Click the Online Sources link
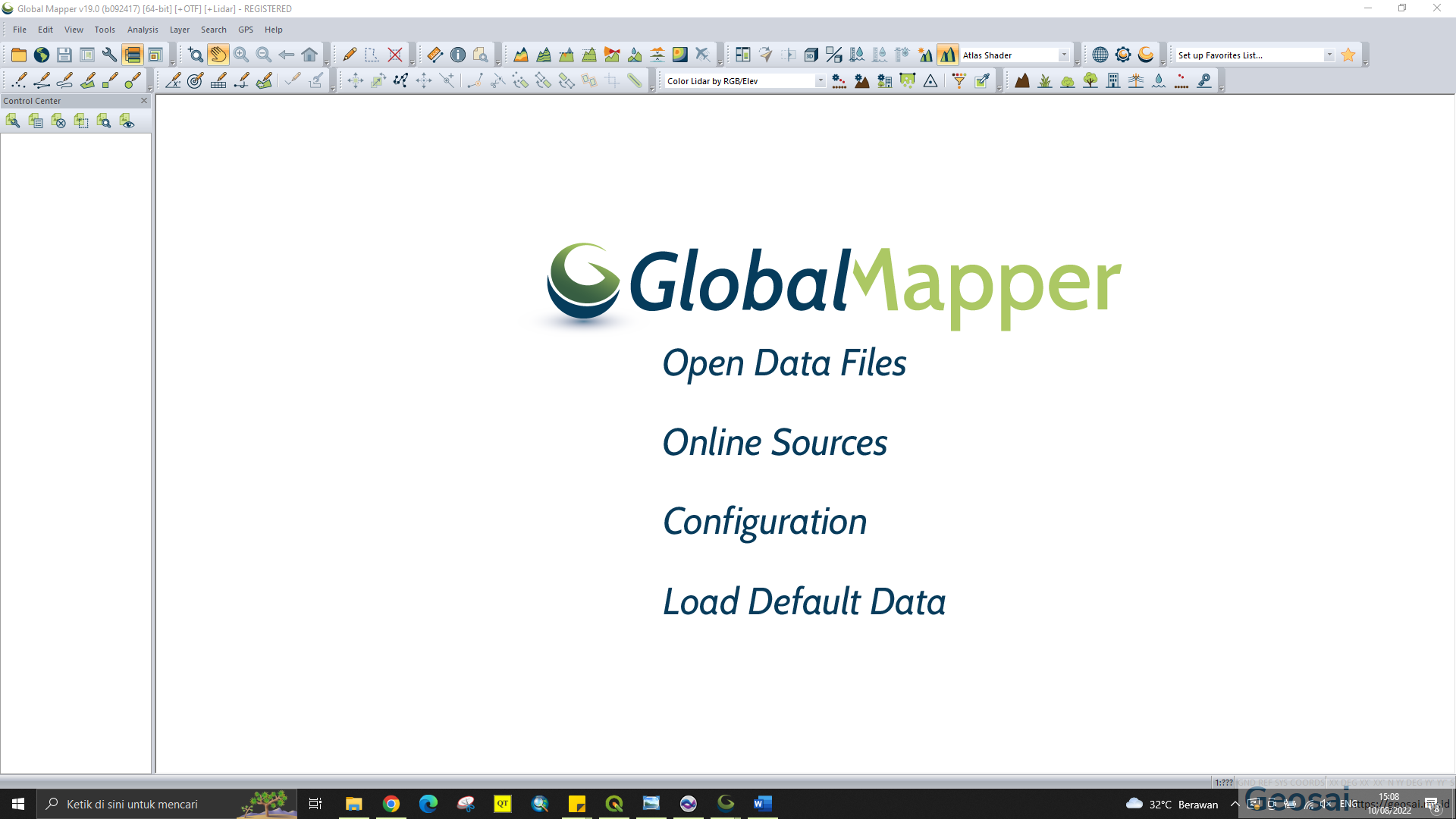 coord(774,443)
